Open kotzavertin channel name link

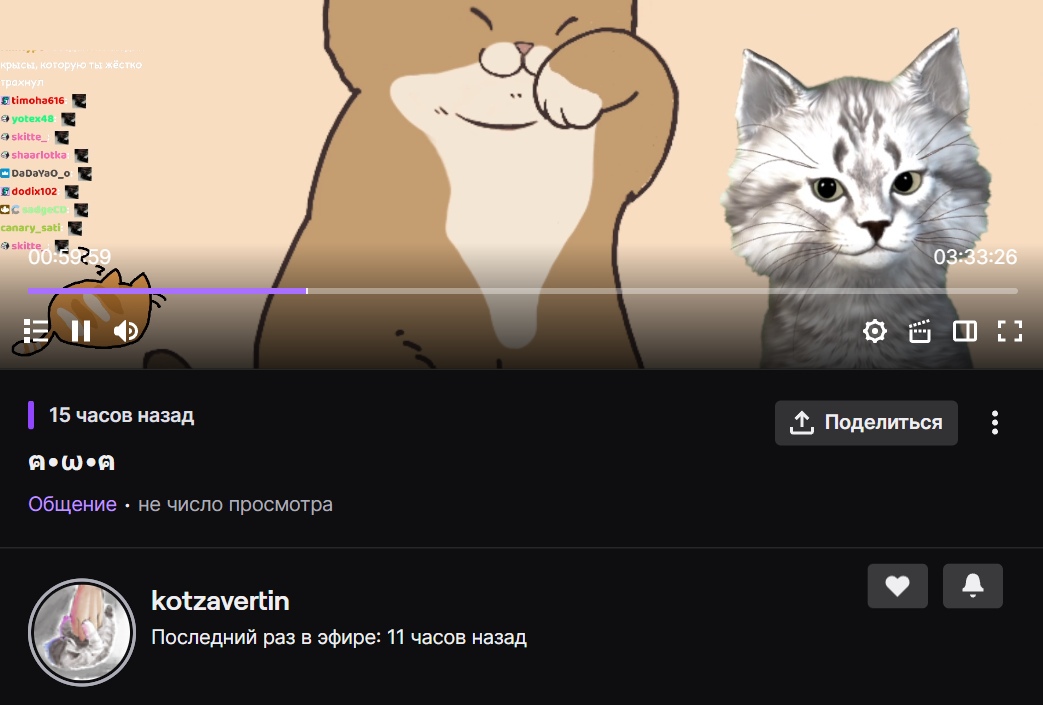pos(220,601)
